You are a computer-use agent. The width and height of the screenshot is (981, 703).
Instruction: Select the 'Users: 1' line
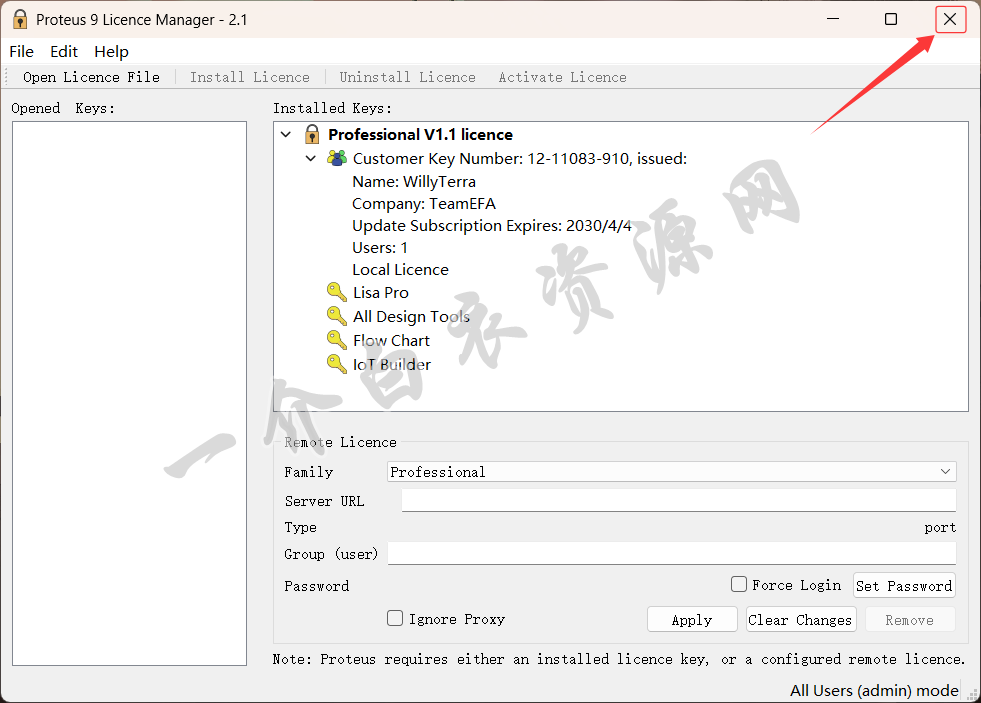[380, 248]
